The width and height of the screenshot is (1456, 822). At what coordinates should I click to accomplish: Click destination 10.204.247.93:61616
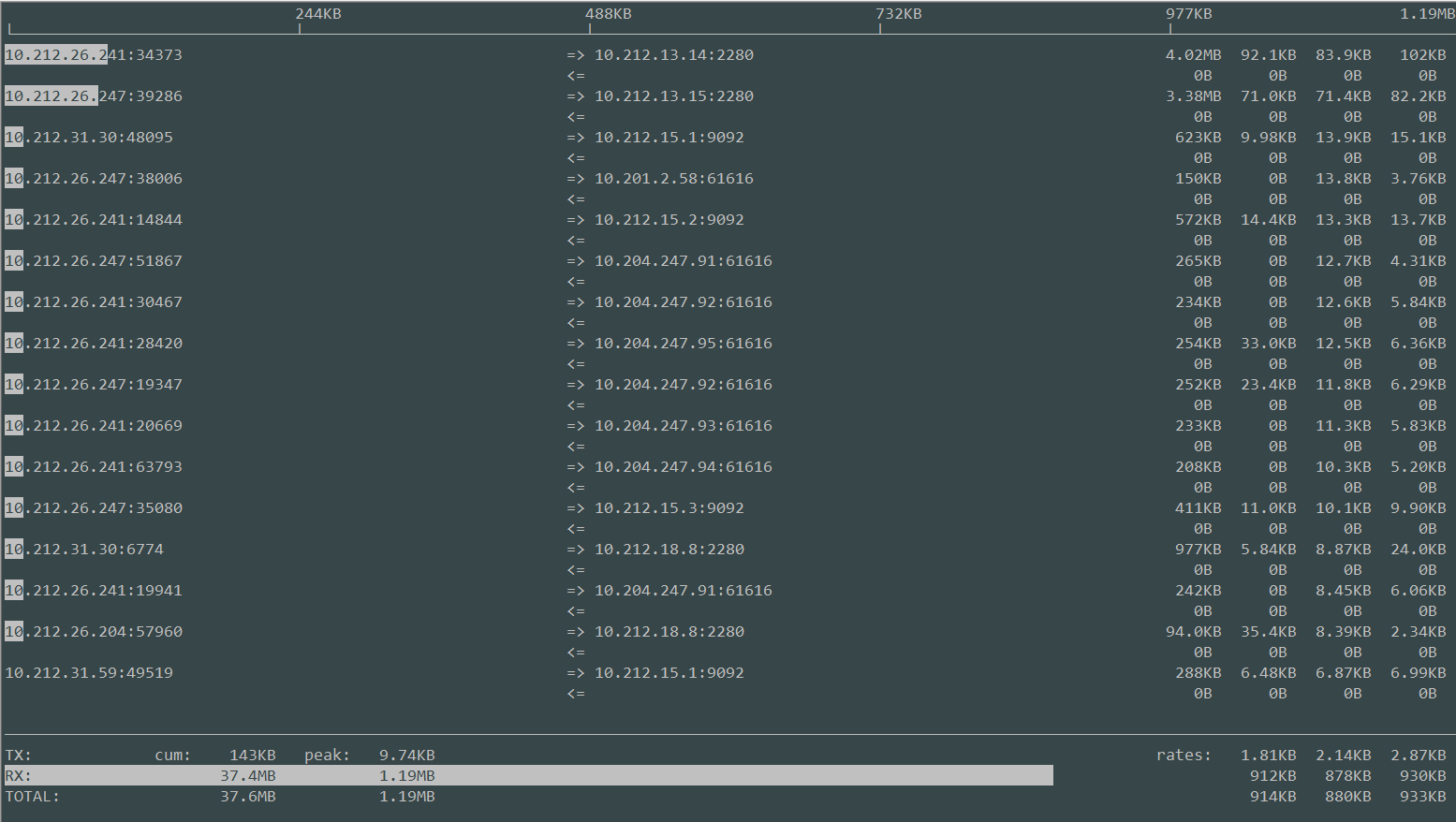(684, 426)
